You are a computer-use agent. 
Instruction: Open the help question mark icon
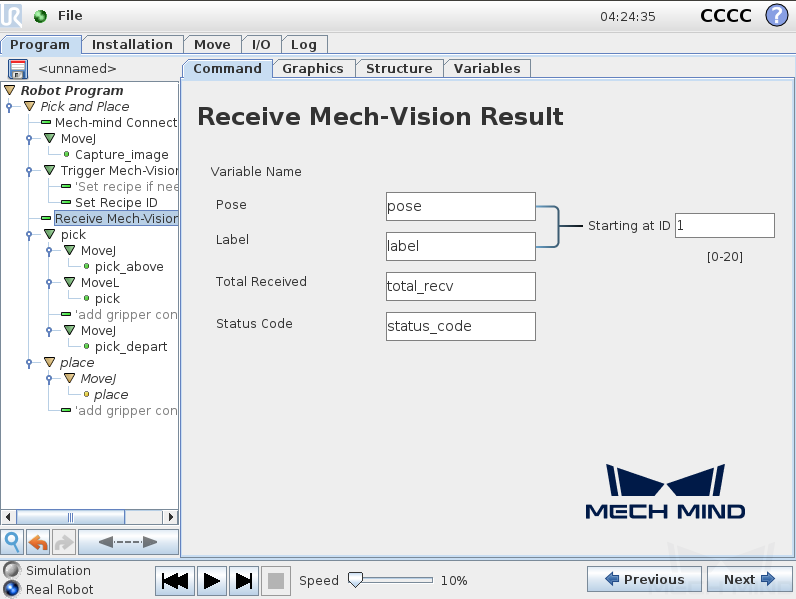point(776,15)
